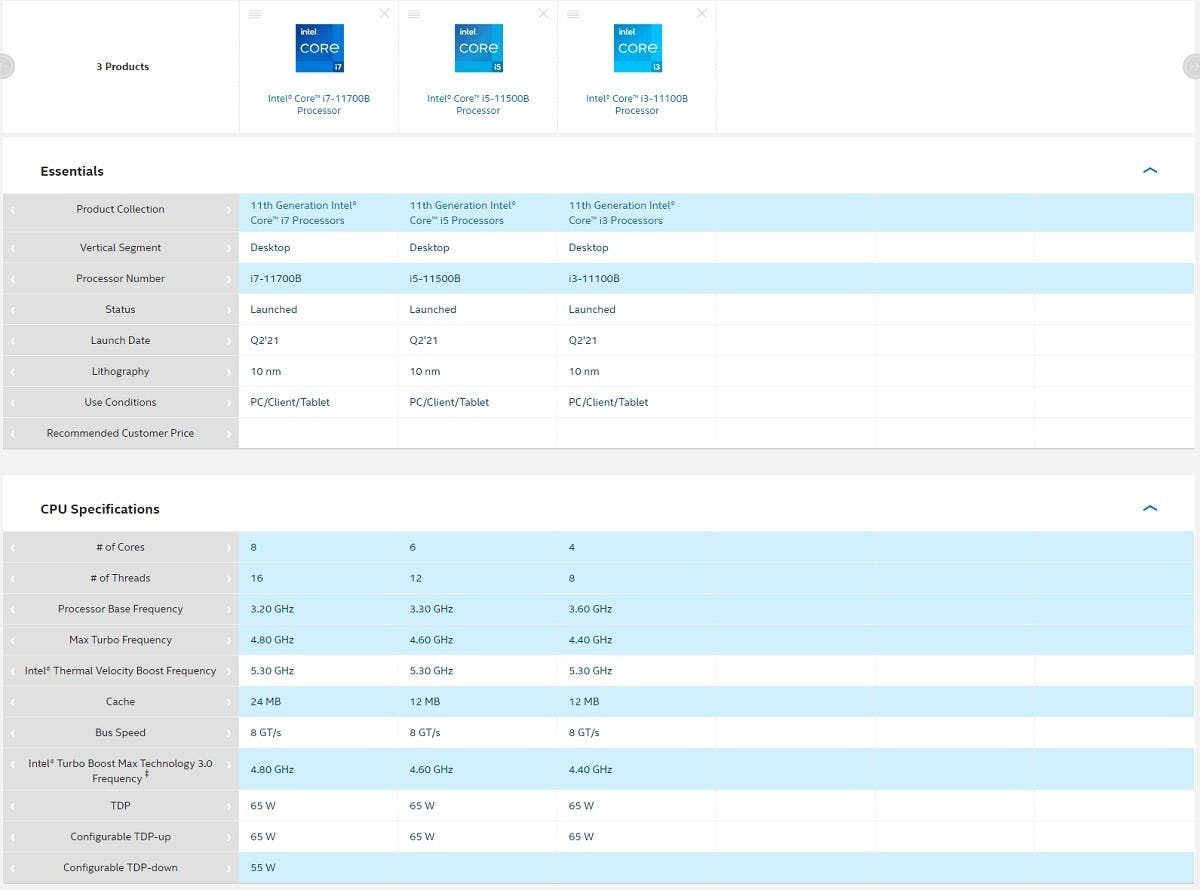Open 11th Generation Core i3 Processors collection link
This screenshot has height=890, width=1200.
[622, 213]
